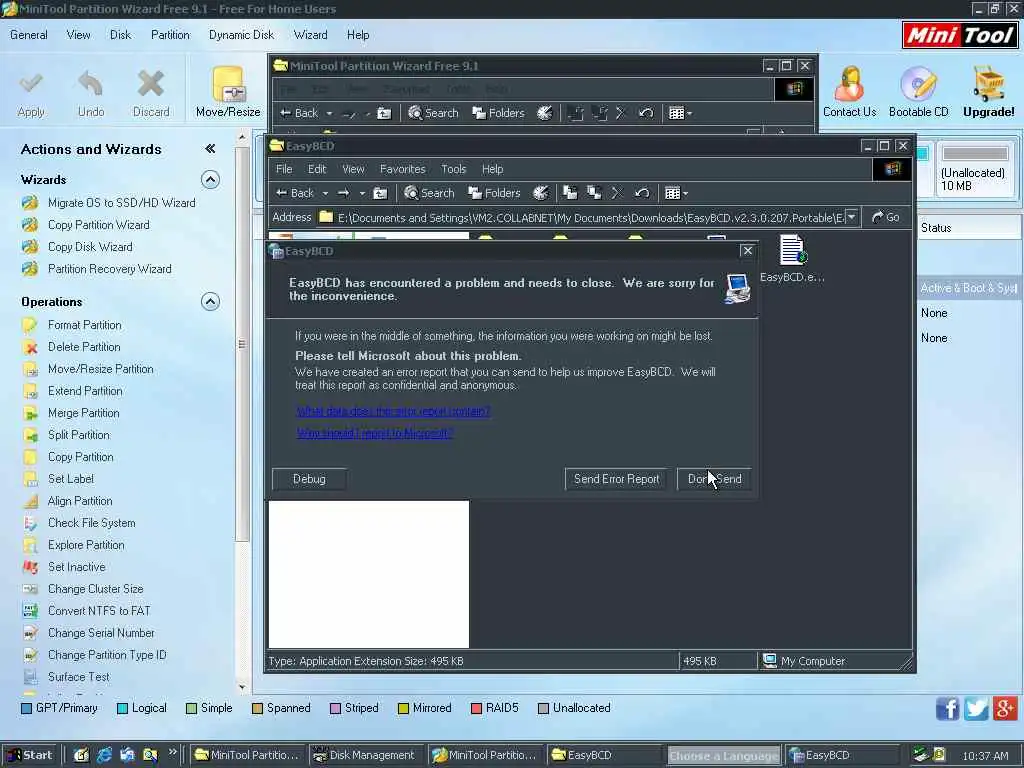This screenshot has width=1024, height=768.
Task: Open Tools menu in EasyBCD explorer
Action: pos(453,169)
